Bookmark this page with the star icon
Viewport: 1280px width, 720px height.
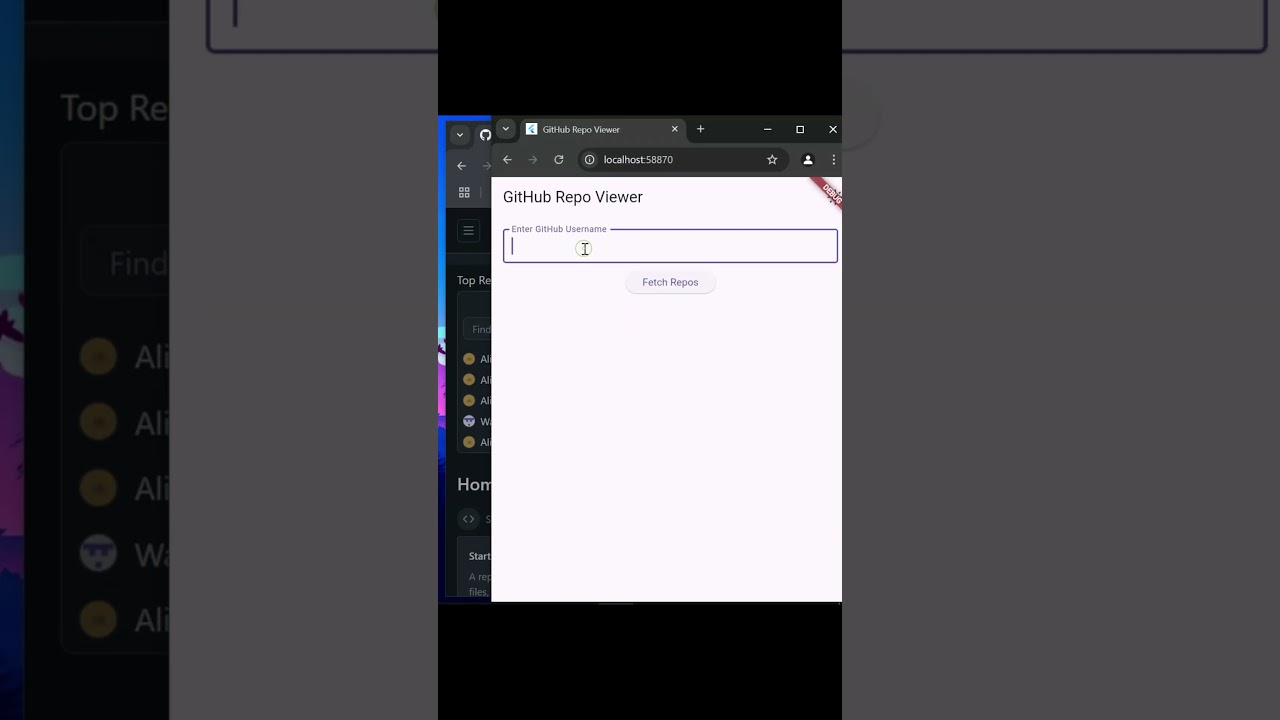click(x=772, y=160)
